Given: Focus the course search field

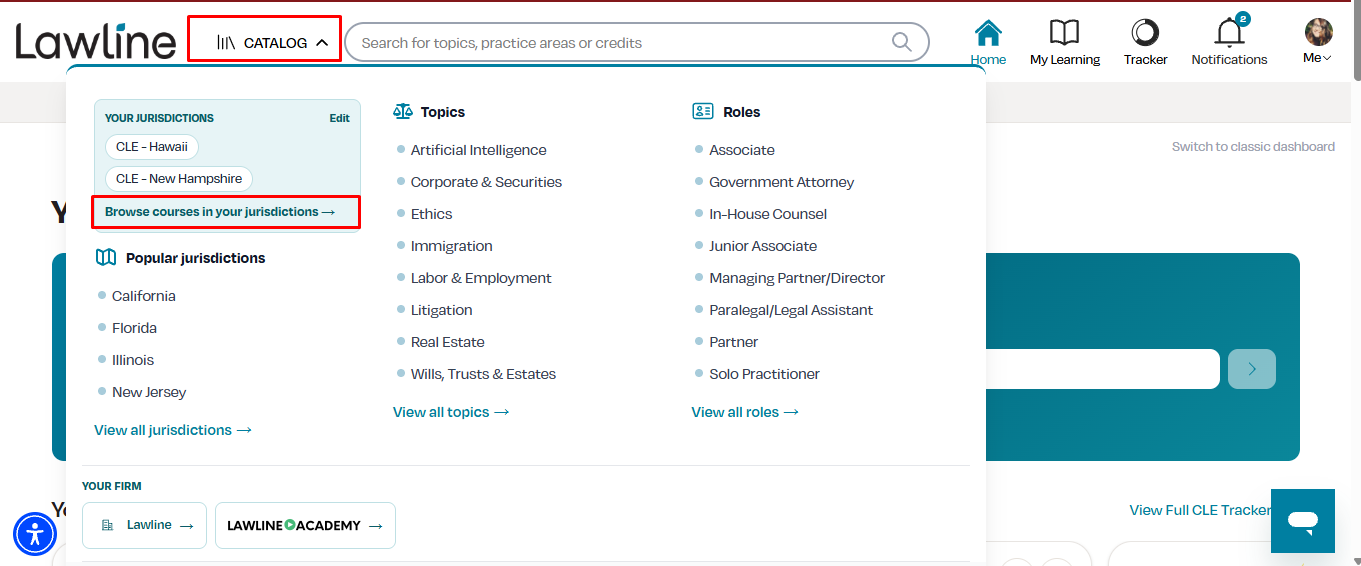Looking at the screenshot, I should click(x=620, y=43).
